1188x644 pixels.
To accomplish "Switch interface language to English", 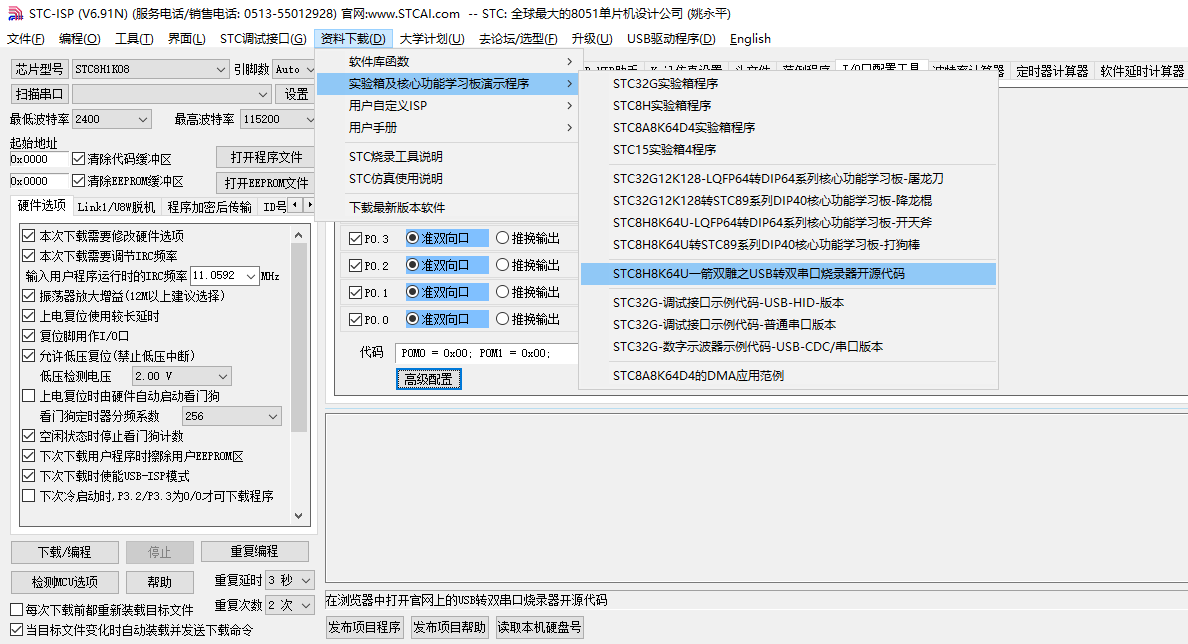I will tap(750, 39).
